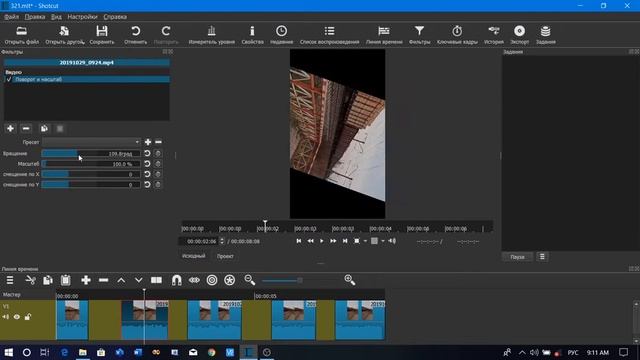Click the player volume speaker icon

(x=392, y=241)
